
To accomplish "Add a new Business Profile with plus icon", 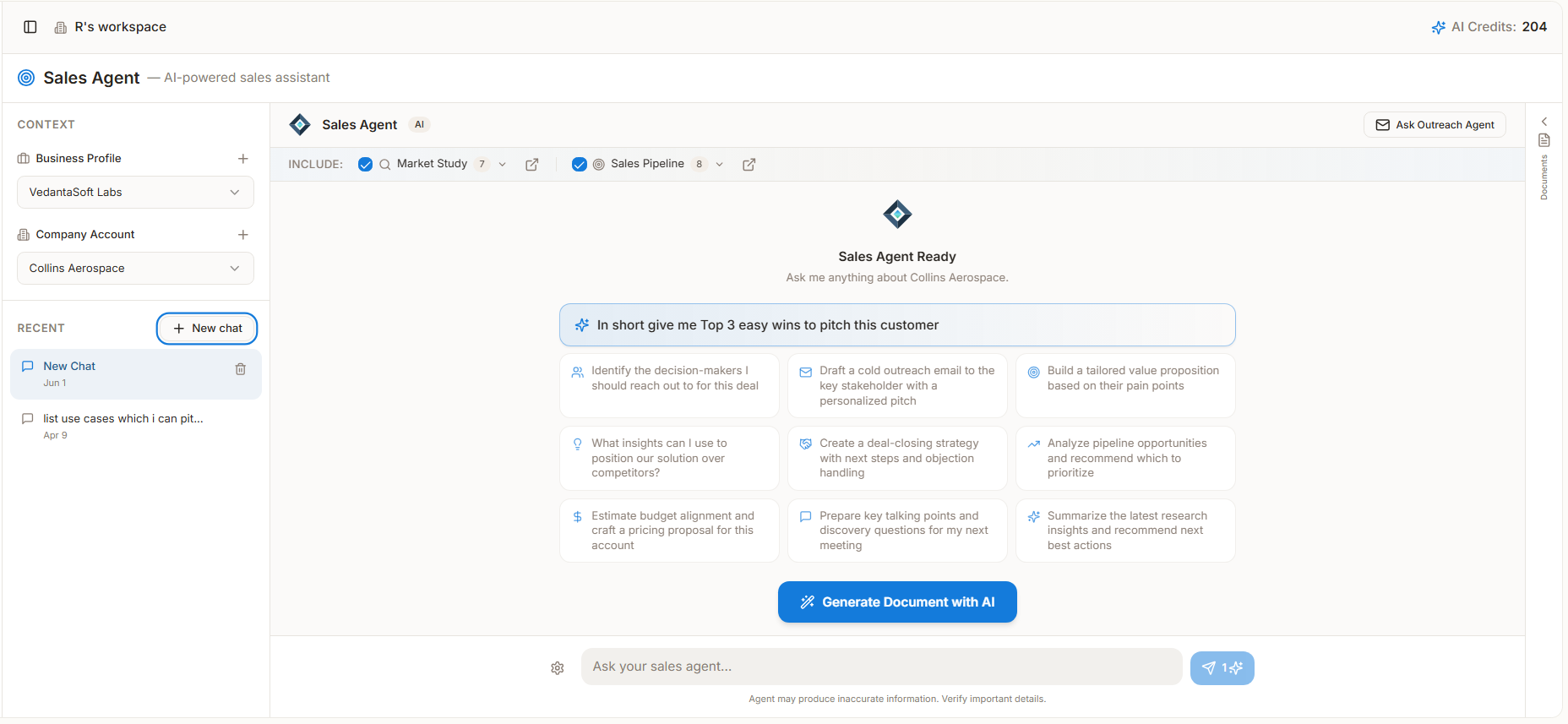I will 243,159.
